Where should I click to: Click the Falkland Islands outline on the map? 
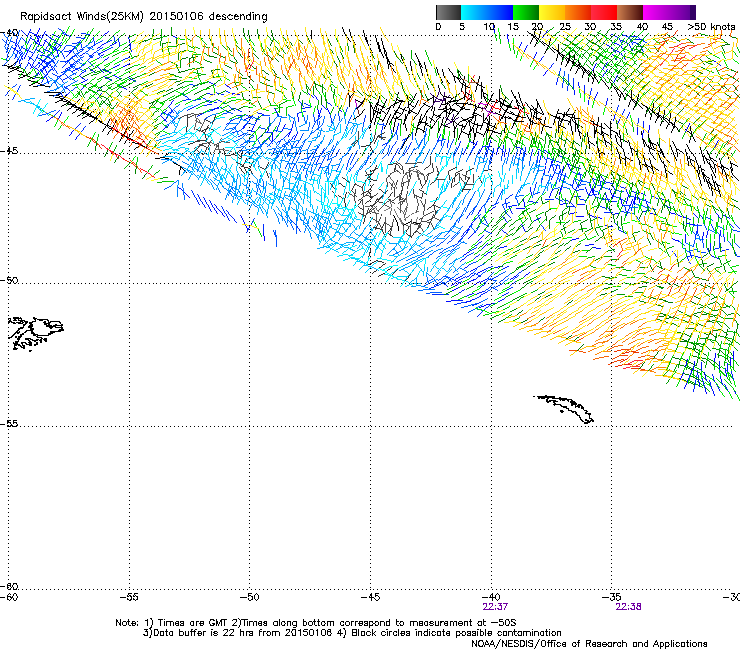35,334
